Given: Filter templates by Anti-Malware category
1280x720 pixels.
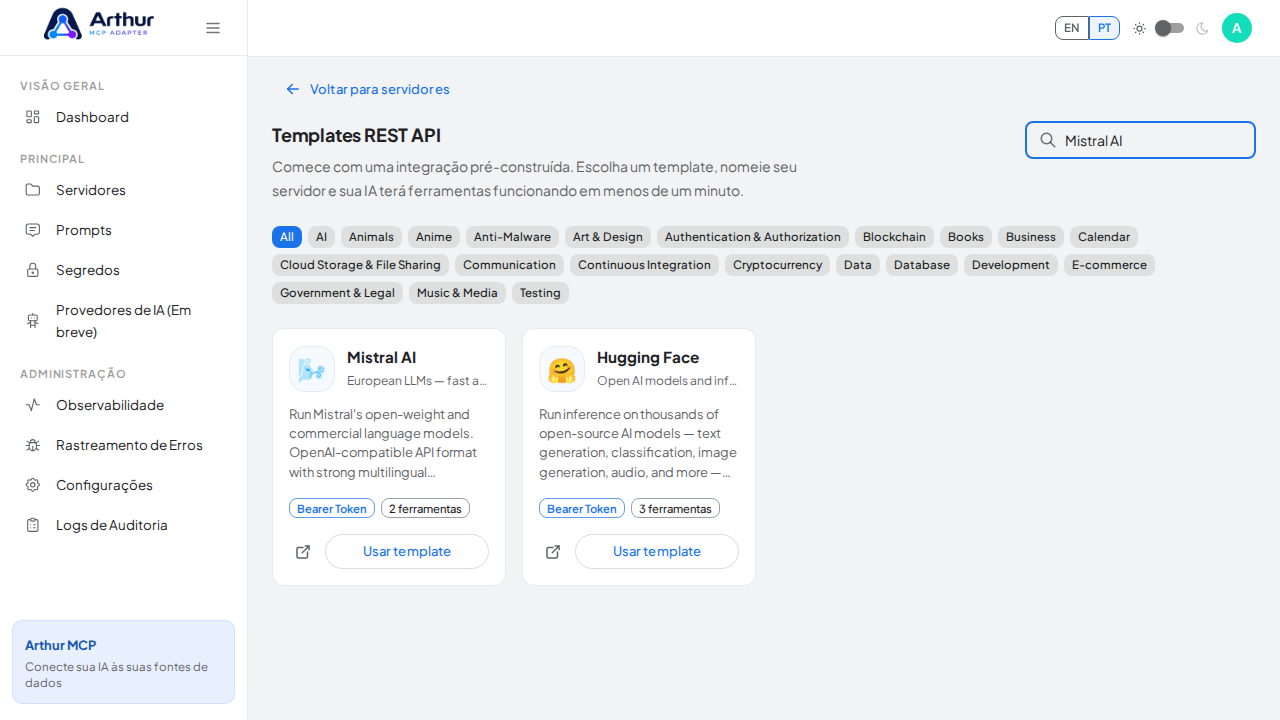Looking at the screenshot, I should [512, 237].
